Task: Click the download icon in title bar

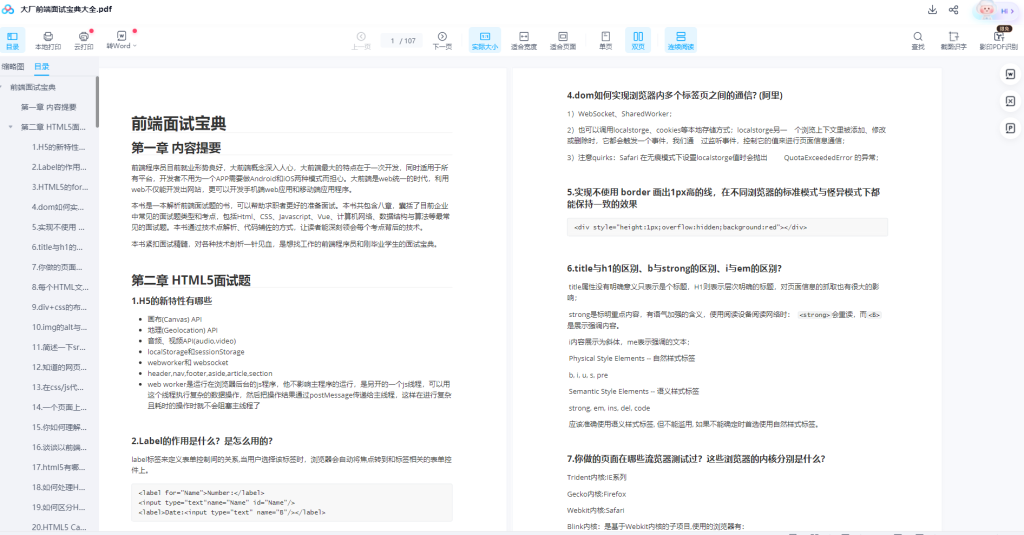Action: 933,10
